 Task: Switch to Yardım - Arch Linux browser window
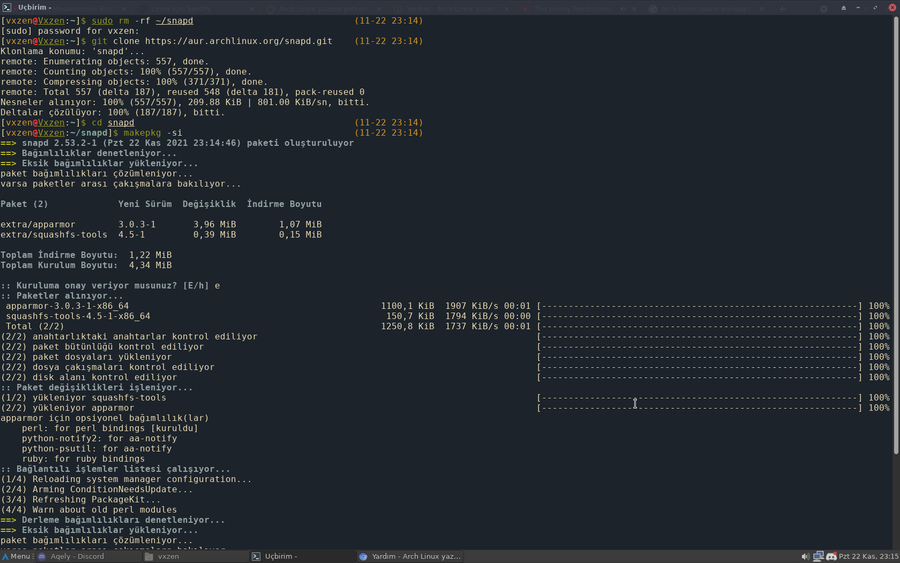[x=409, y=556]
